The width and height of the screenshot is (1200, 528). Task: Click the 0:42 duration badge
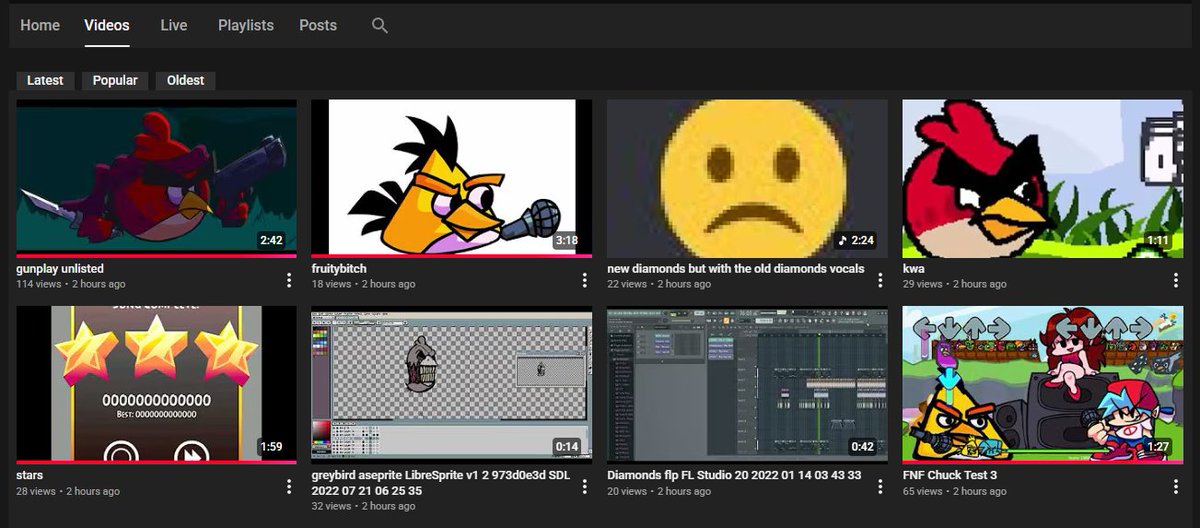(862, 447)
